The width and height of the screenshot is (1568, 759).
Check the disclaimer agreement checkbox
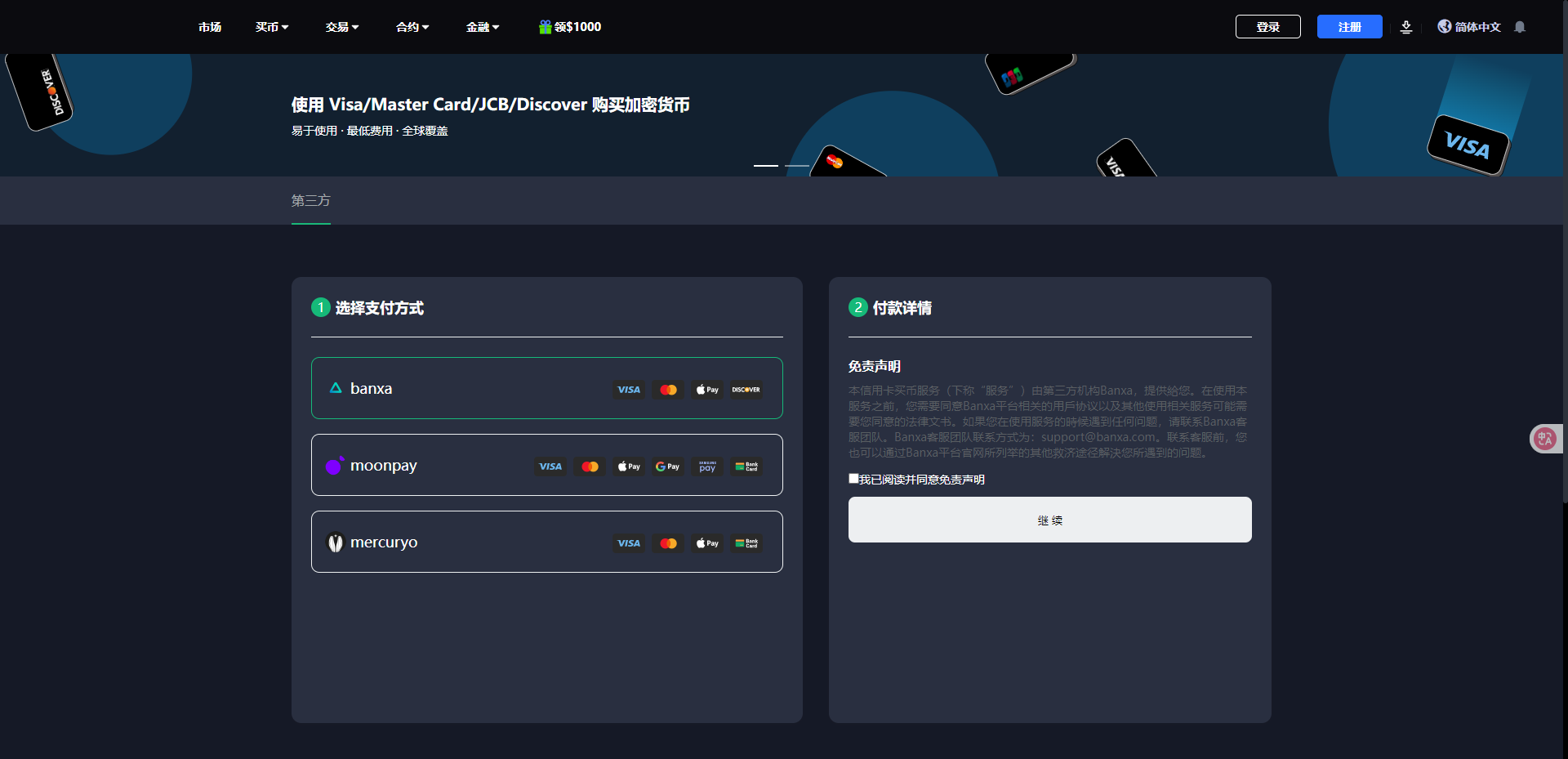[853, 478]
